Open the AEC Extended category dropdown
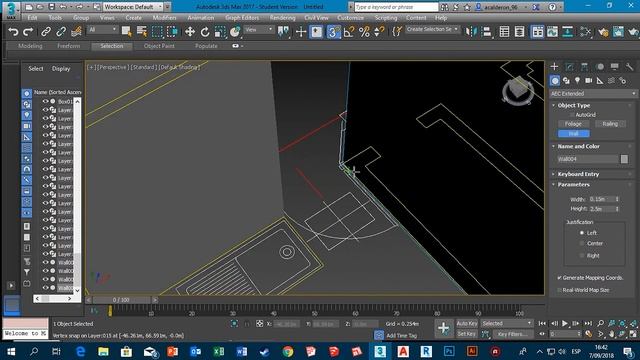Viewport: 640px width, 360px height. [593, 94]
